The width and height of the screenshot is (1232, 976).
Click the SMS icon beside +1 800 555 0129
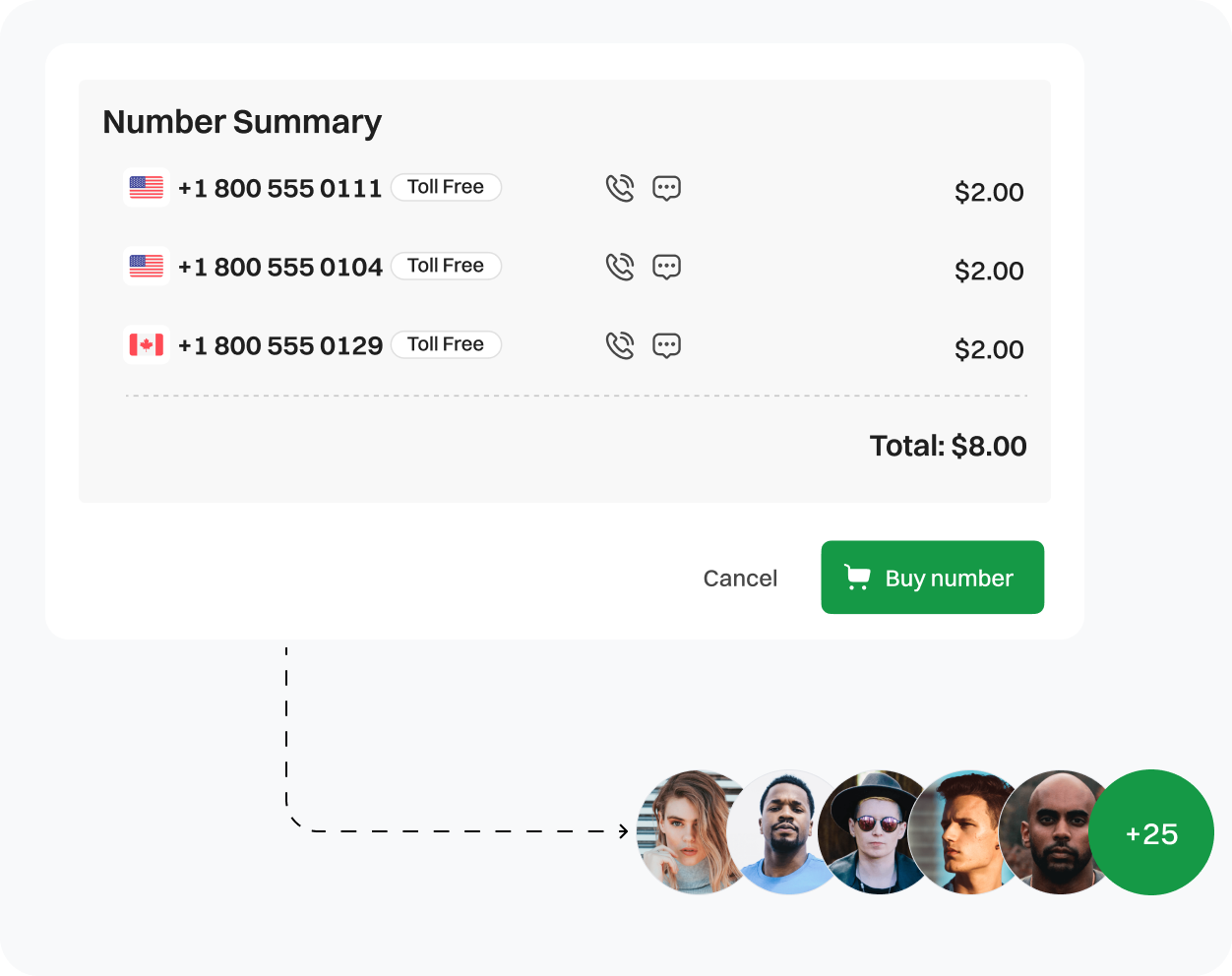(666, 344)
